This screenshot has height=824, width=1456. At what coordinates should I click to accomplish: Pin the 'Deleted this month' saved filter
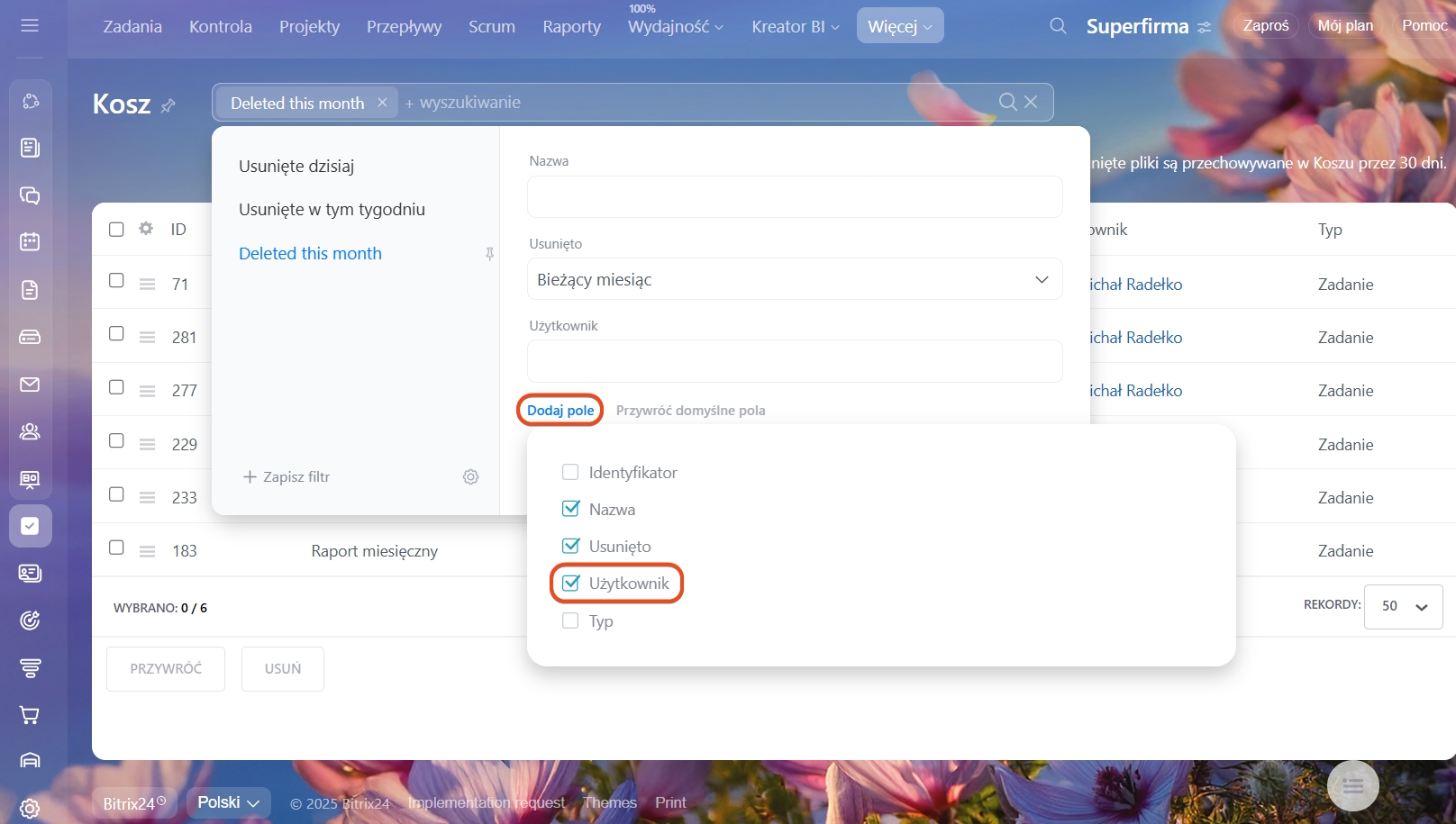coord(489,254)
